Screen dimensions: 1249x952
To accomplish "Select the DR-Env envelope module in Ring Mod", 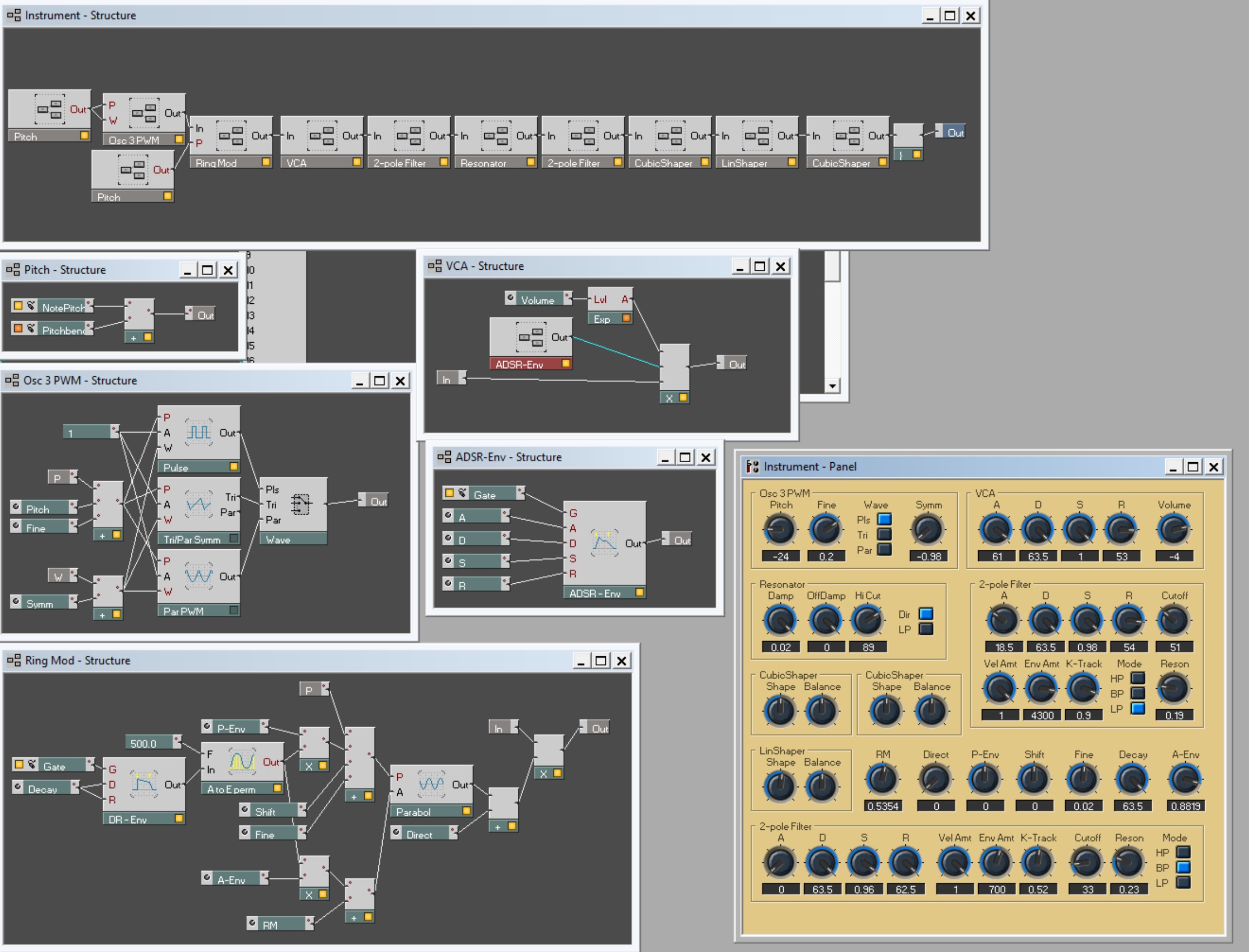I will pos(144,791).
